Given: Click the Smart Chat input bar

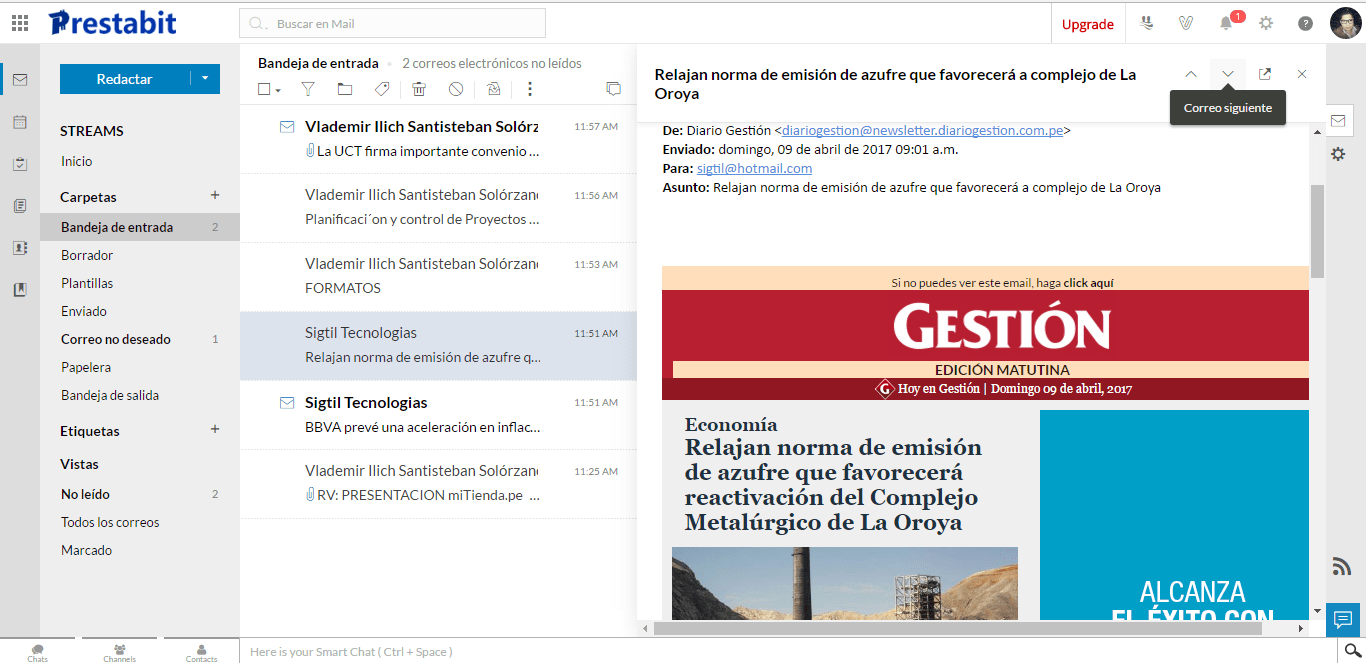Looking at the screenshot, I should click(788, 652).
